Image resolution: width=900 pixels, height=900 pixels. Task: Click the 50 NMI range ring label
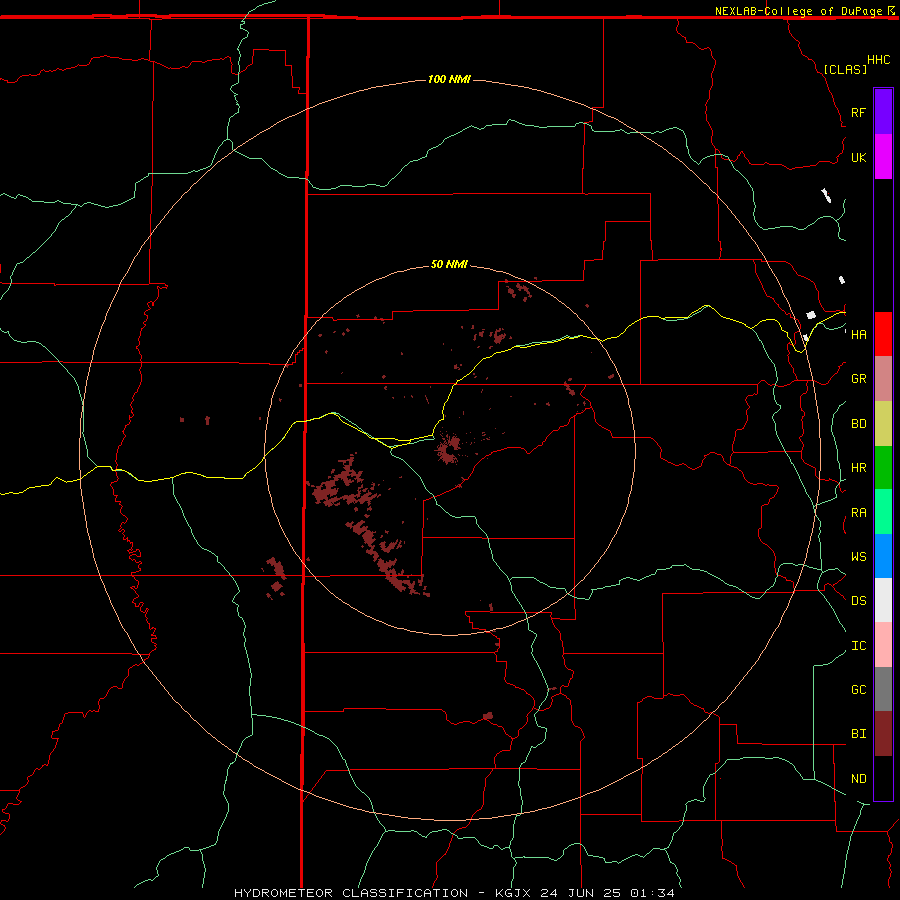(x=449, y=264)
